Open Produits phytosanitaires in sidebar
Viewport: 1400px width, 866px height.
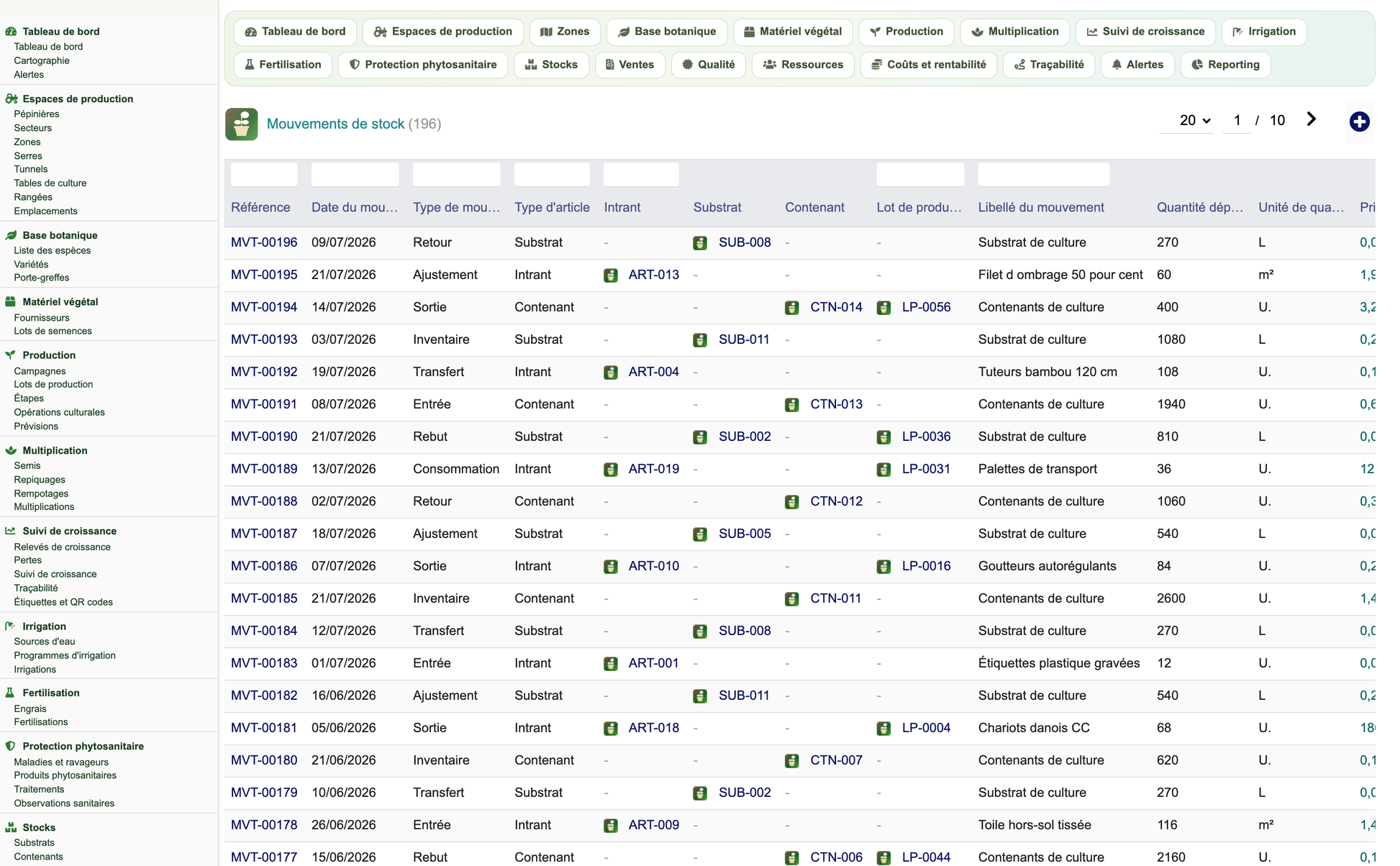(65, 775)
